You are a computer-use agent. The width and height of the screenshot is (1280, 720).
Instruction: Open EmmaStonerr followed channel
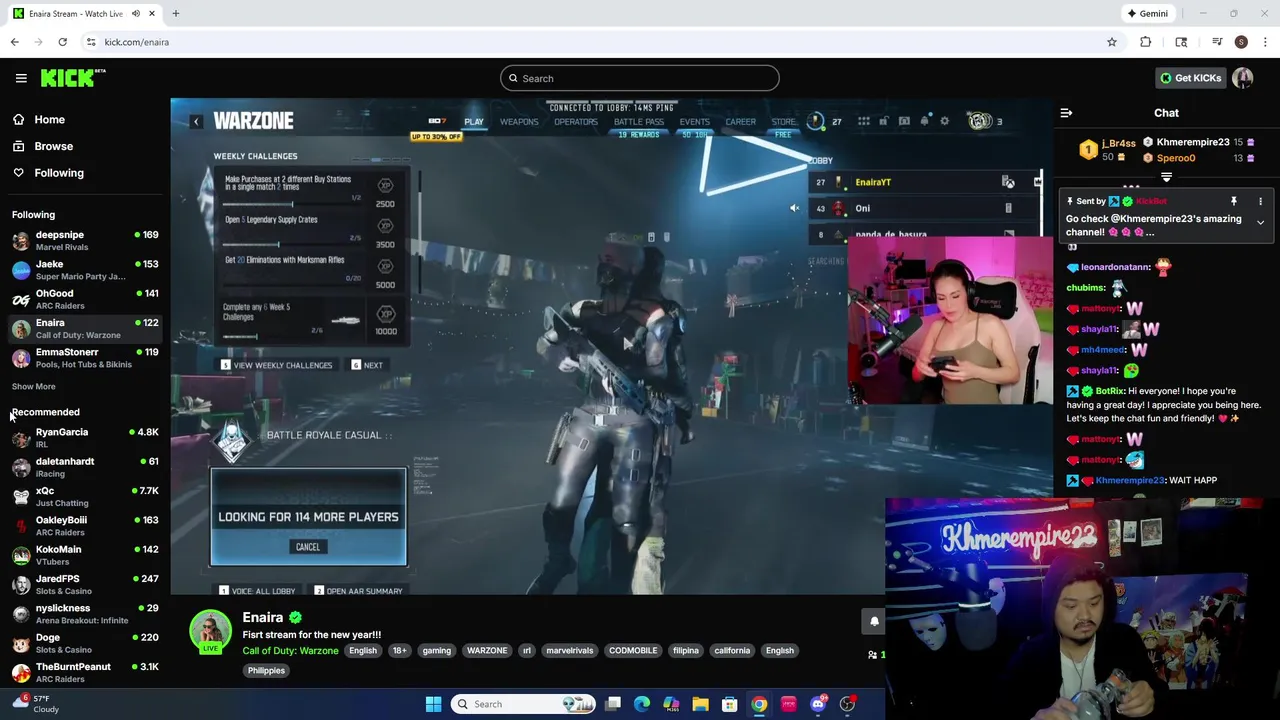tap(85, 358)
